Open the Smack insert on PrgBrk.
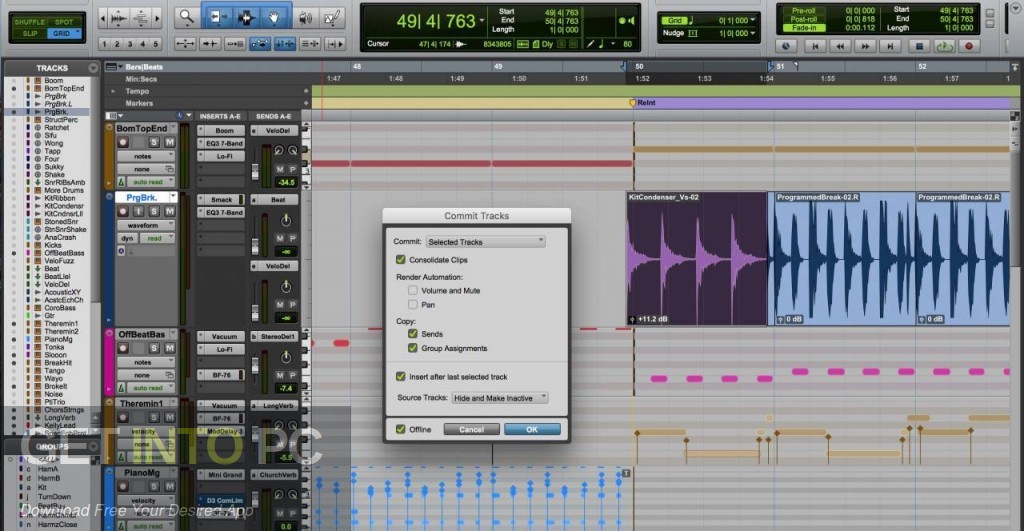Viewport: 1024px width, 531px height. coord(221,200)
